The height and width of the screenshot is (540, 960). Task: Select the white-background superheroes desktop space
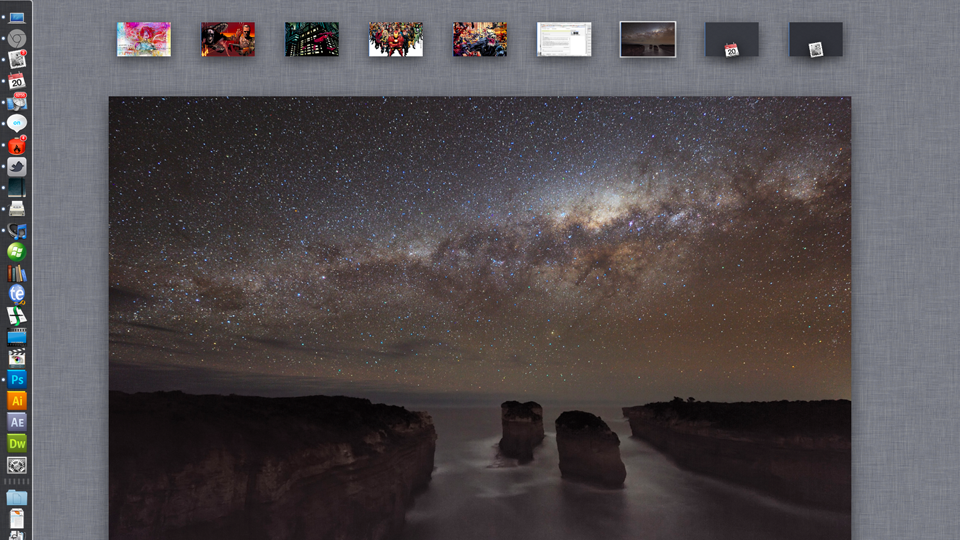pos(396,39)
